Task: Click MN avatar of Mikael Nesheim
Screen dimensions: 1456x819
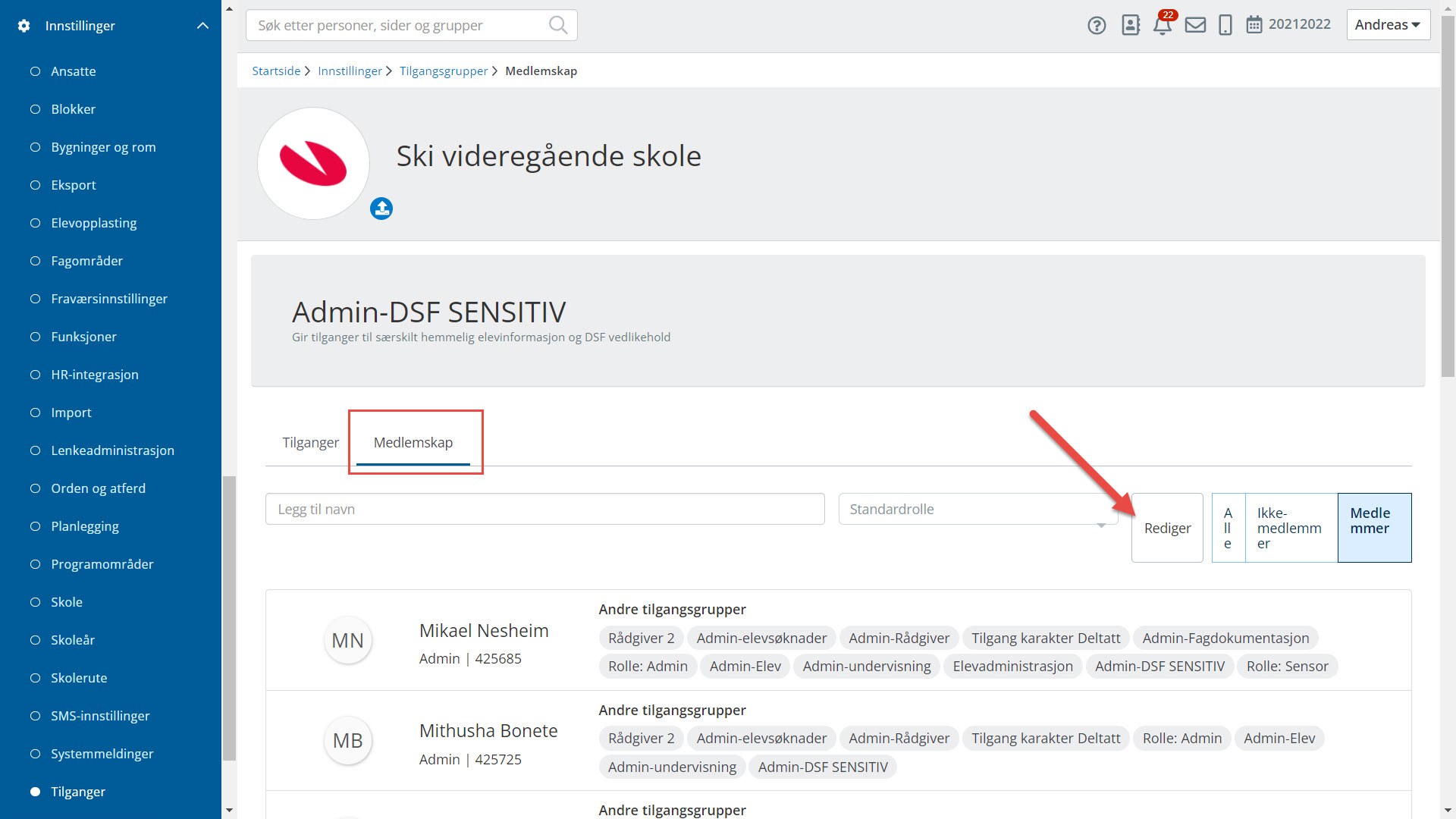Action: (348, 641)
